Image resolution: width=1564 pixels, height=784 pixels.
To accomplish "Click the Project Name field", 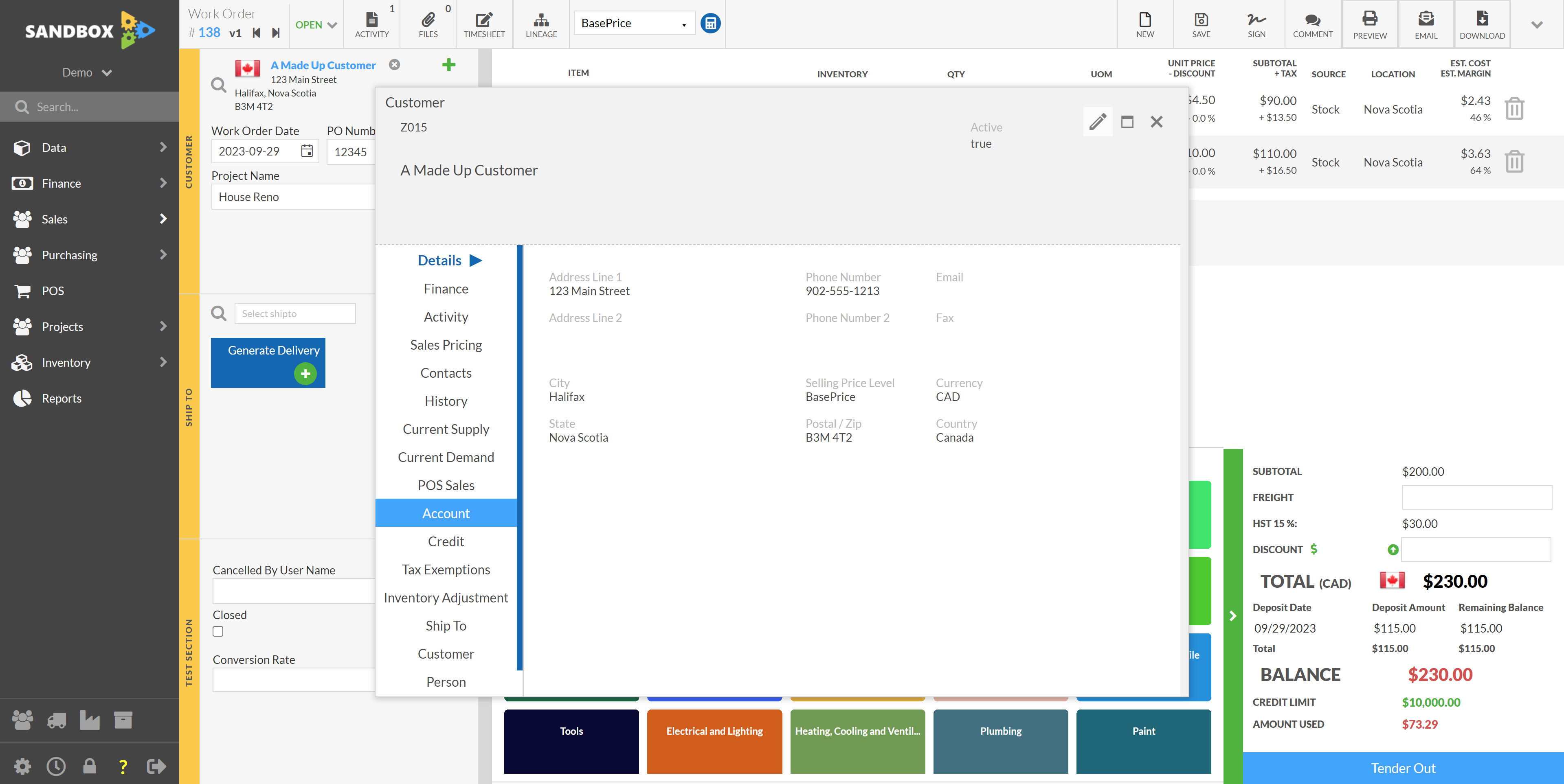I will click(x=293, y=197).
